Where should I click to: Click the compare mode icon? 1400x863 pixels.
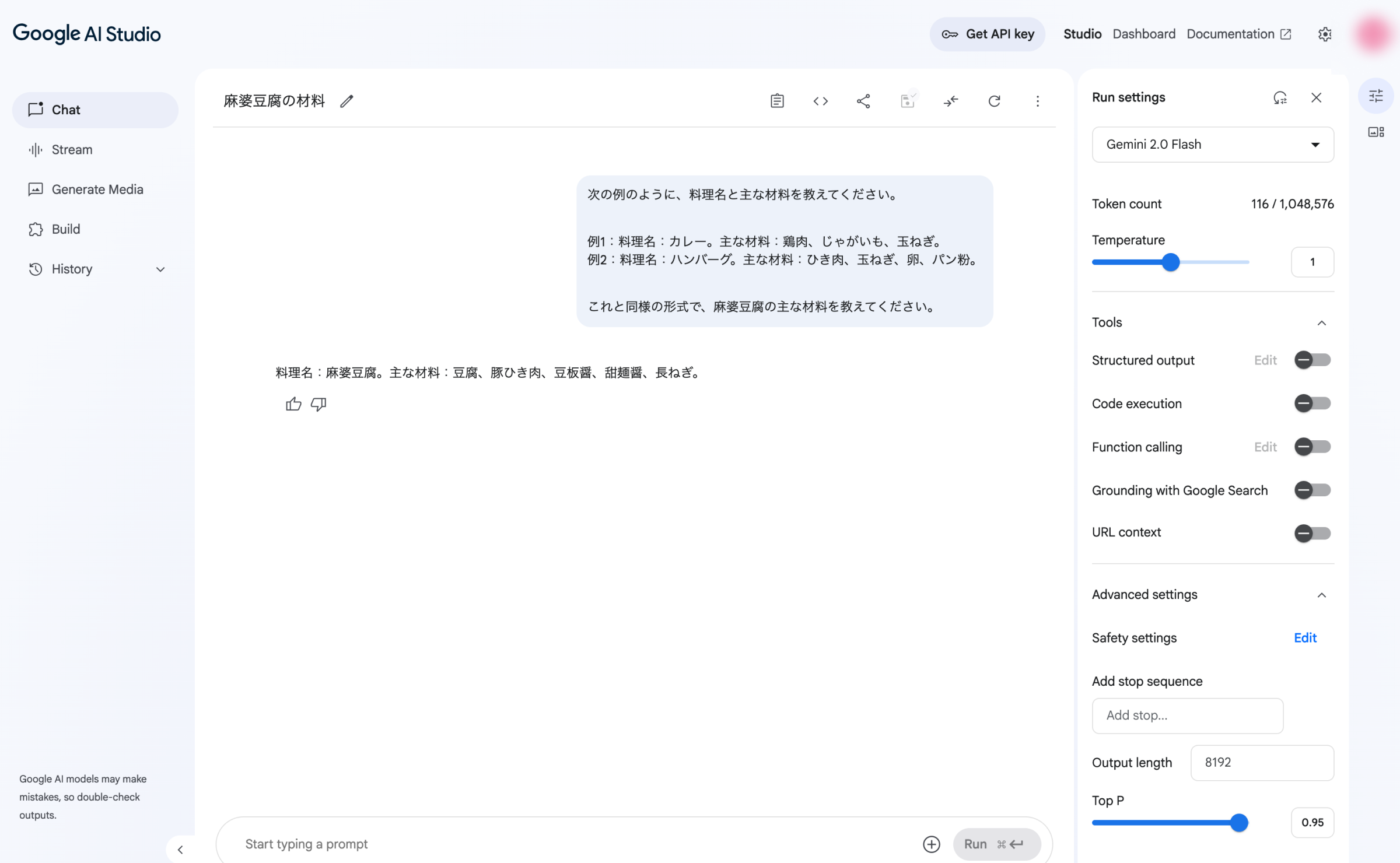(x=951, y=101)
